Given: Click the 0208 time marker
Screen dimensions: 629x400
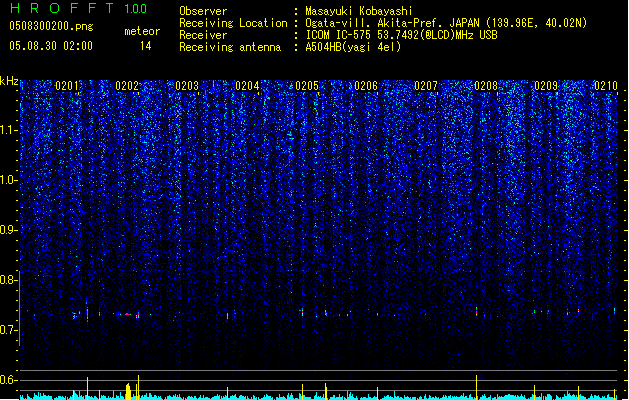Looking at the screenshot, I should pos(486,86).
